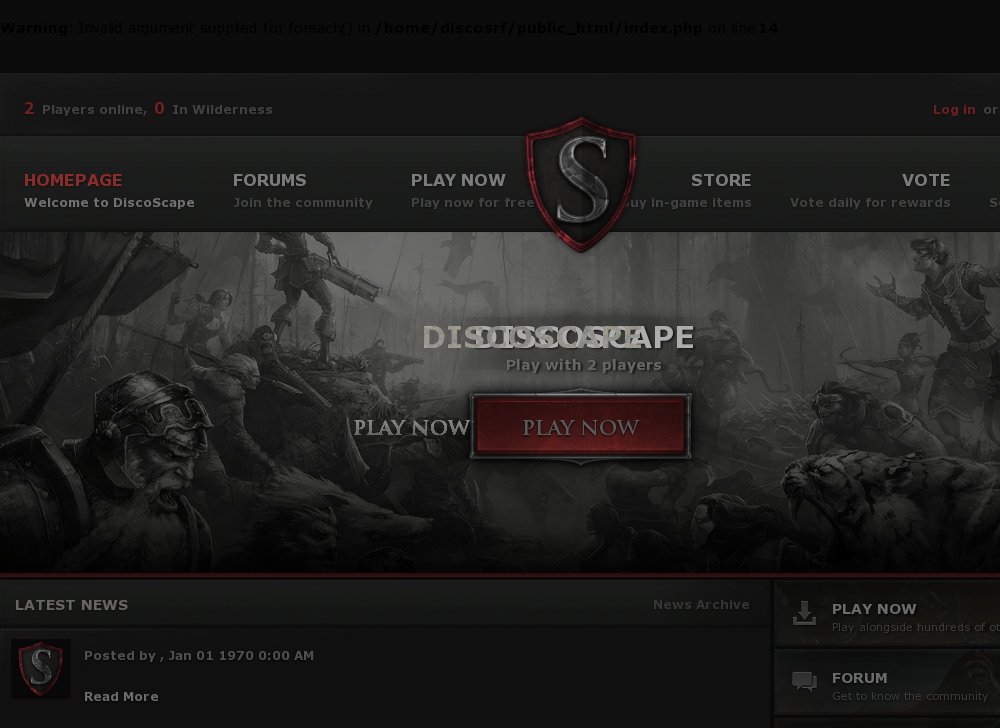Click the chat bubble Forum icon

(804, 681)
